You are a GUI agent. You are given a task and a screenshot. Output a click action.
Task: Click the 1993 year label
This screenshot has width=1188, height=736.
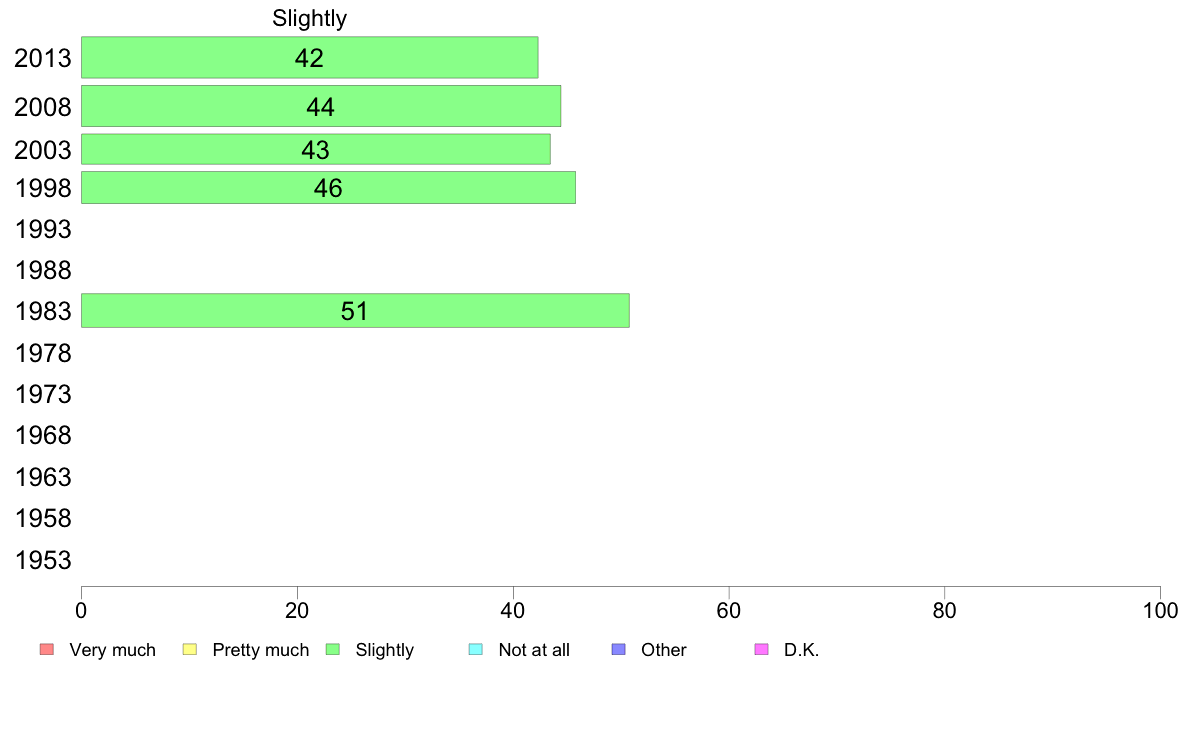pos(43,230)
